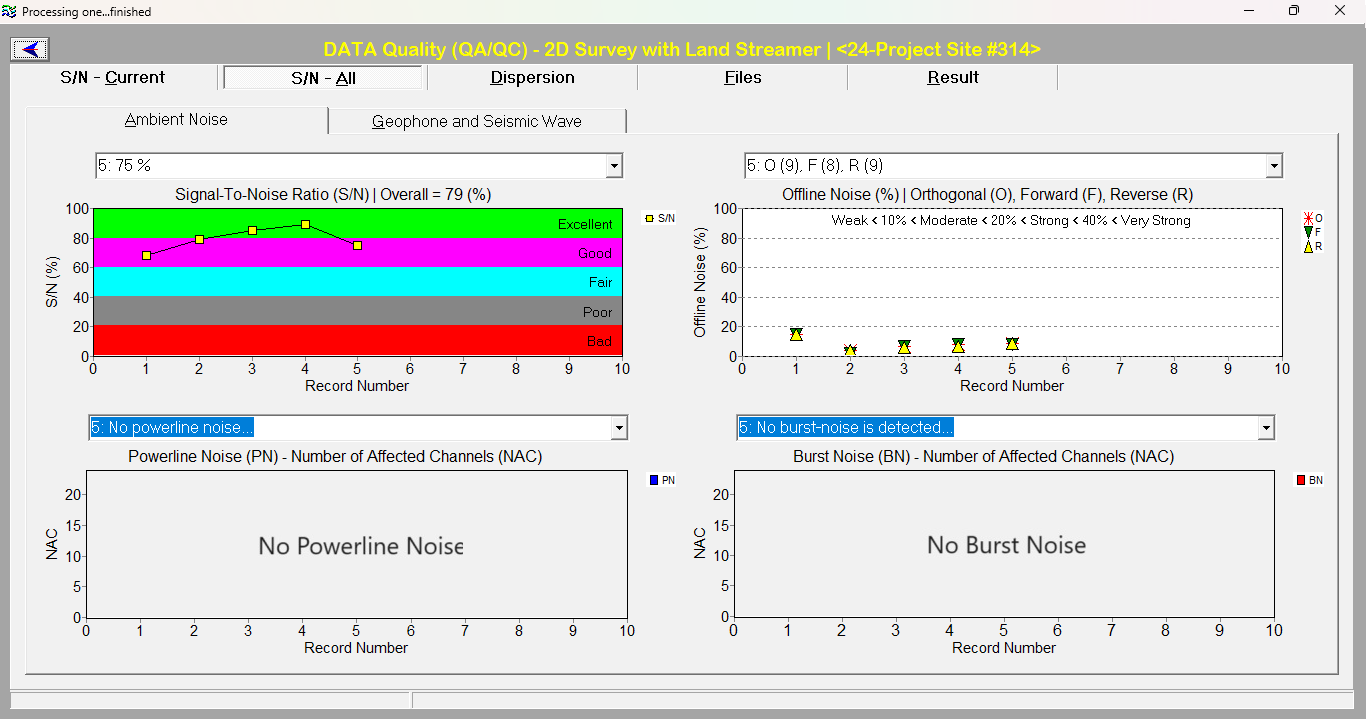Click the yellow S/N legend marker

pos(650,217)
